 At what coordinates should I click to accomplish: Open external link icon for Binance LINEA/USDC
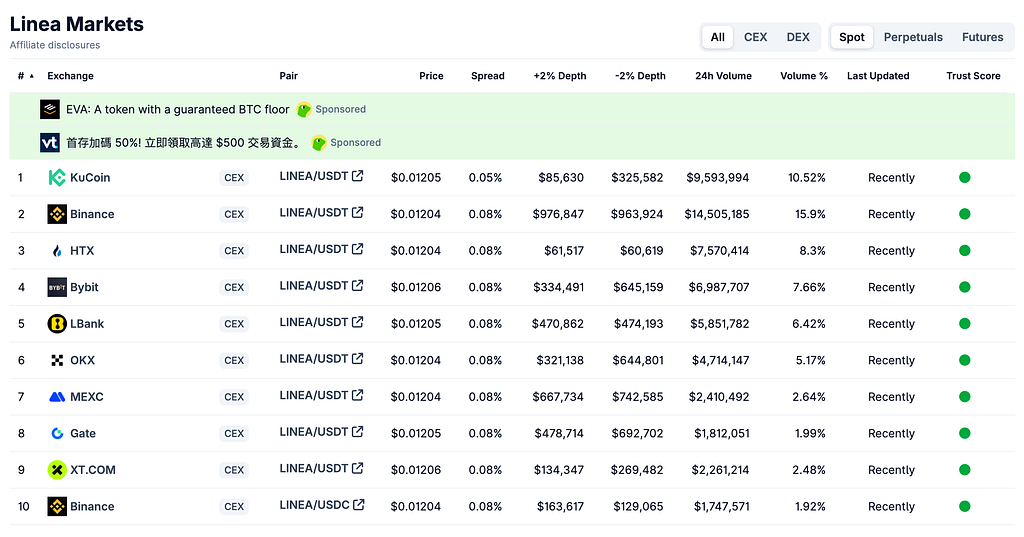[359, 505]
